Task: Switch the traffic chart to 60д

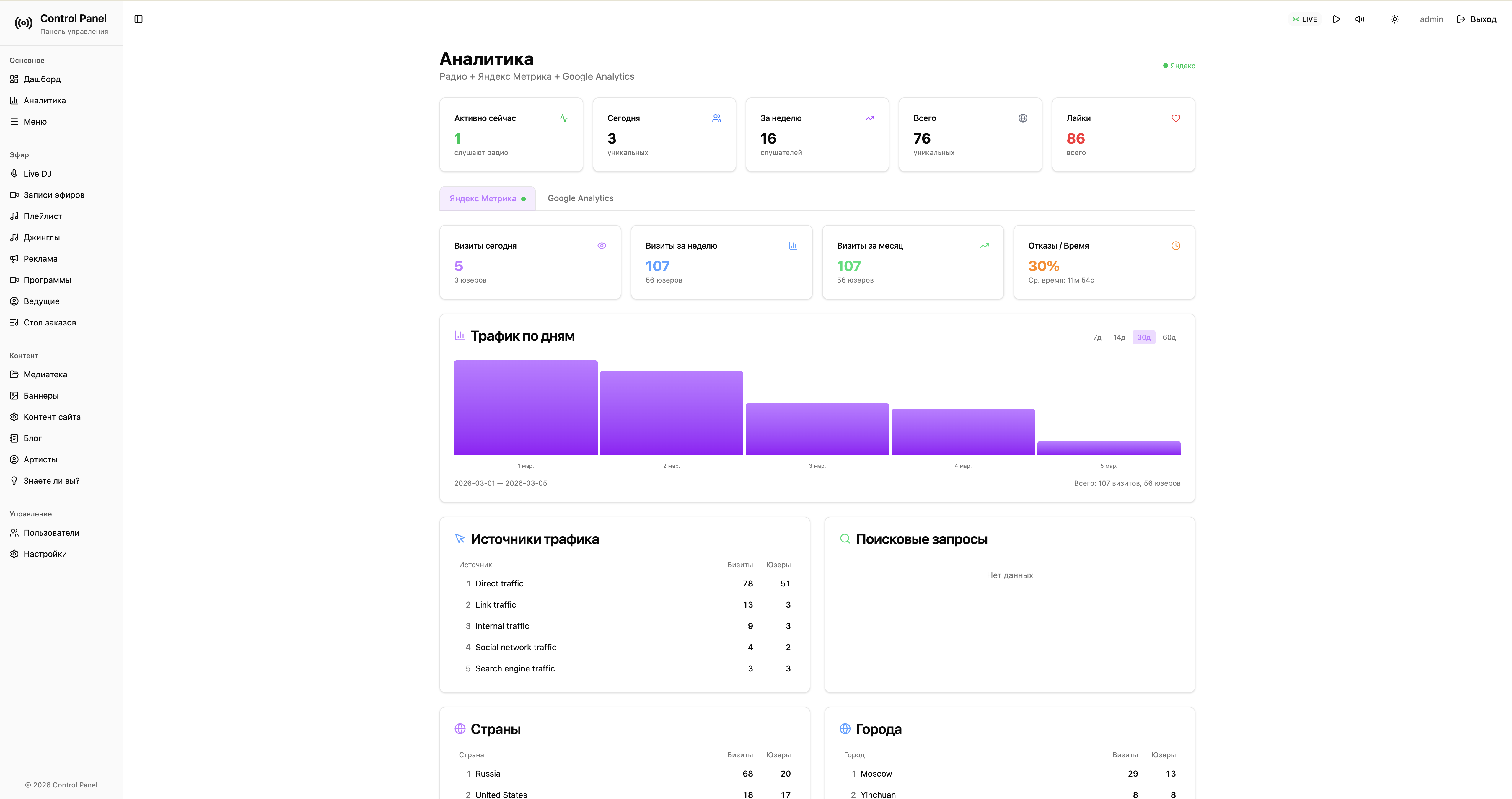Action: 1169,337
